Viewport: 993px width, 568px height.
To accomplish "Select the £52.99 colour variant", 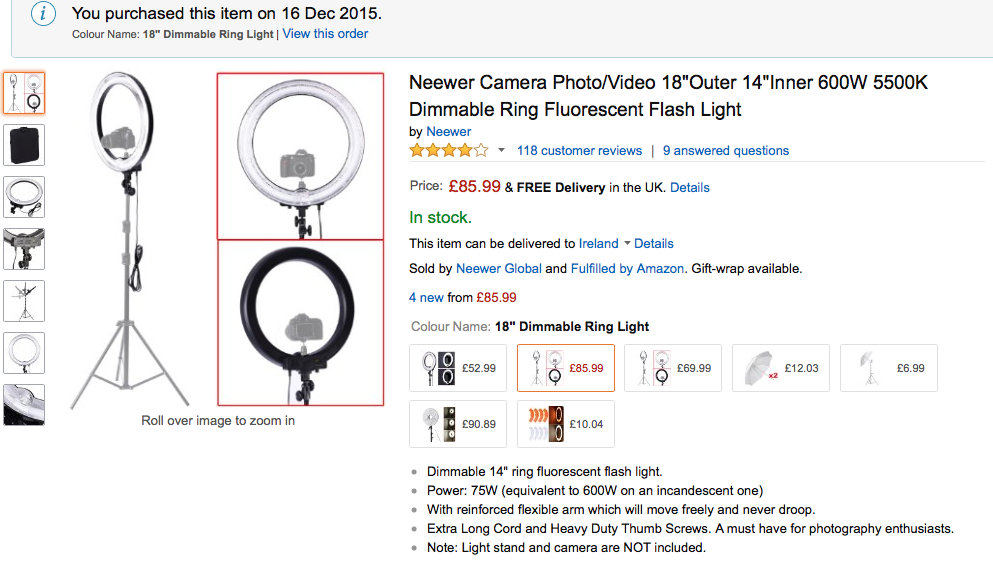I will 458,368.
